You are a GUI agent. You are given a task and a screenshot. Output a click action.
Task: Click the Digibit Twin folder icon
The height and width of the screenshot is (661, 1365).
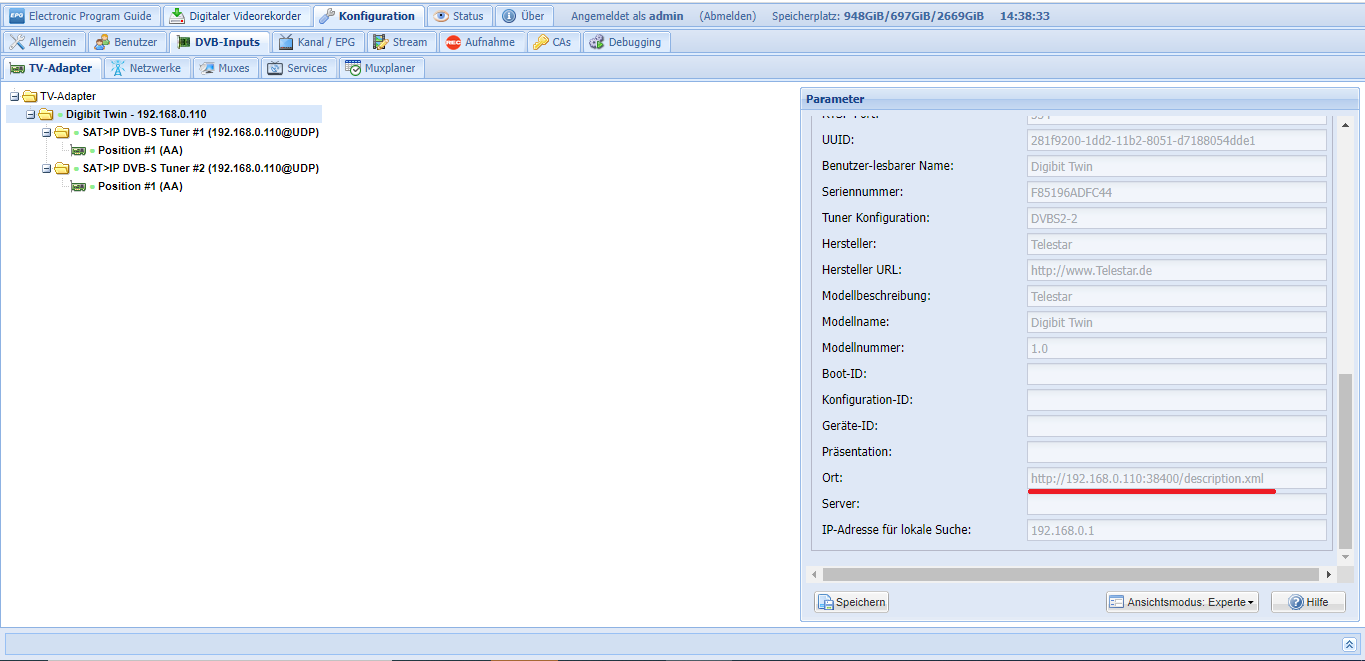[x=46, y=114]
